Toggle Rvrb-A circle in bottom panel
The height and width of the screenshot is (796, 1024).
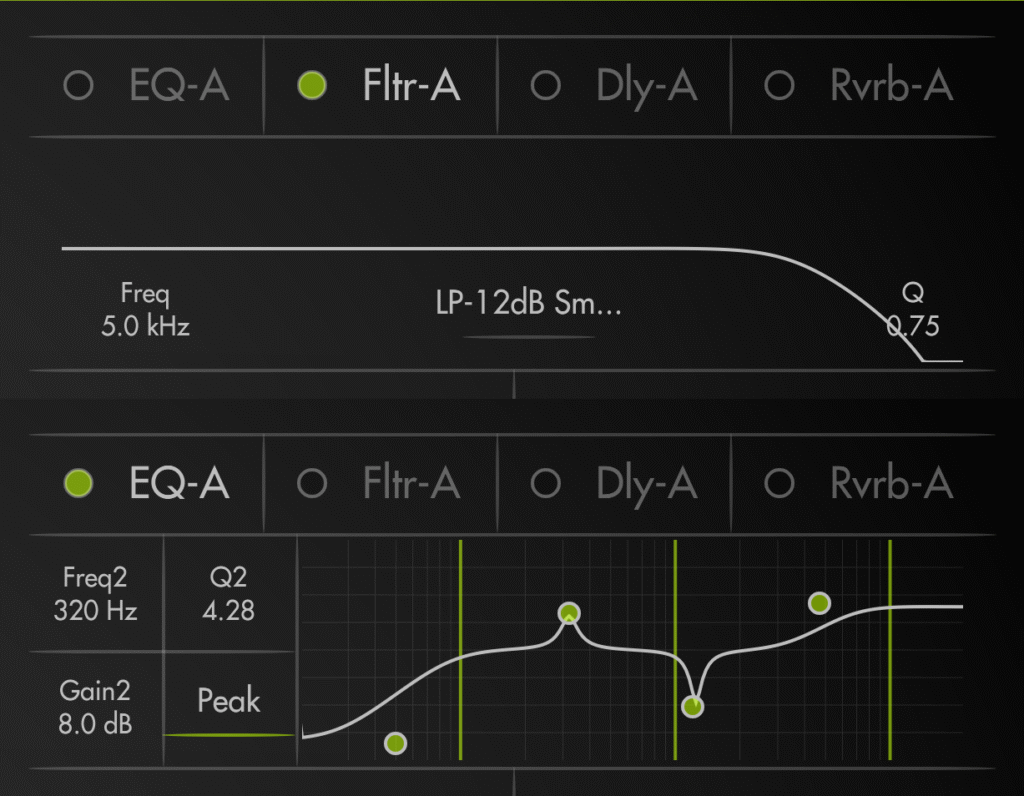(779, 484)
